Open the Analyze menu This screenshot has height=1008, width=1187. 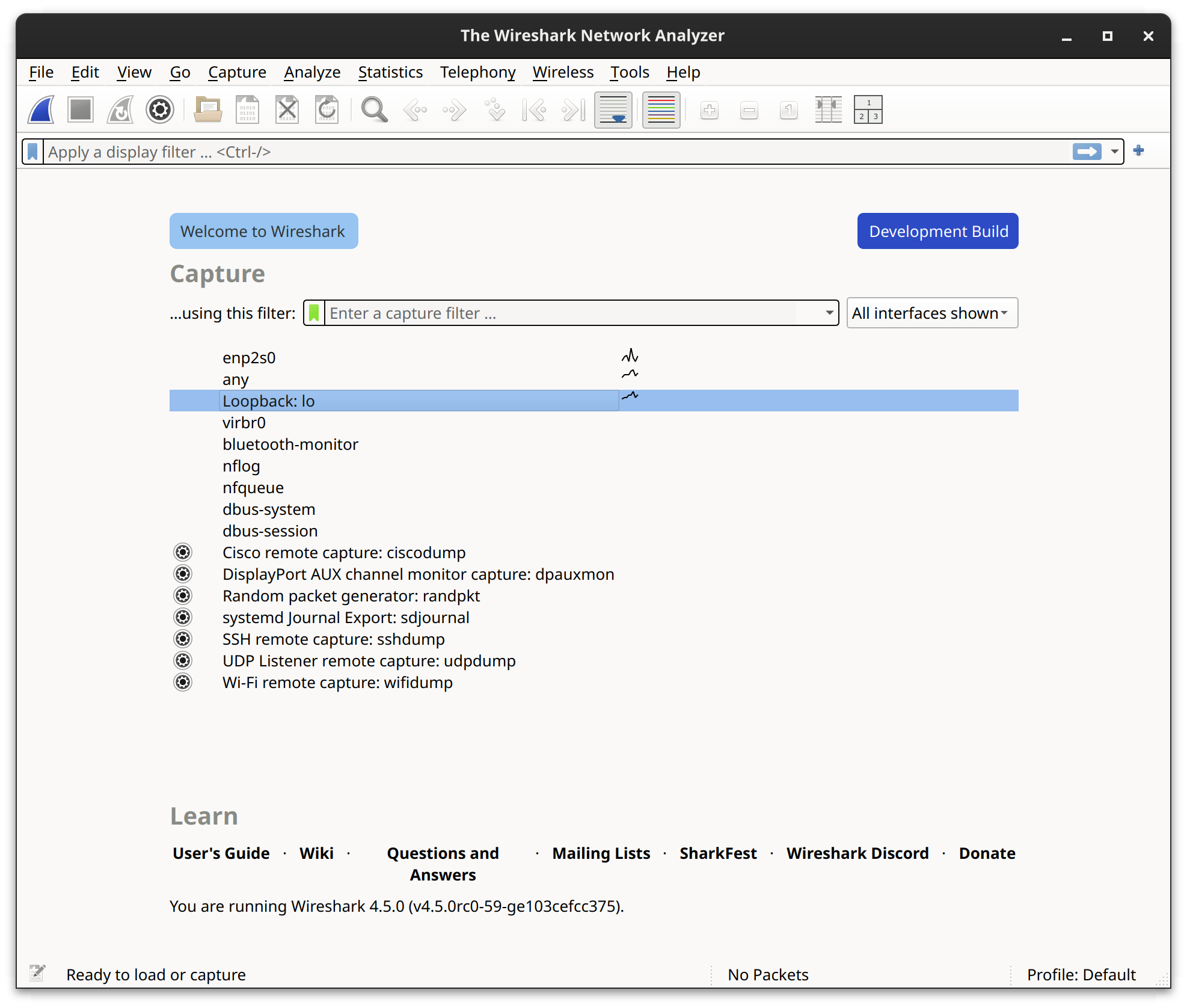tap(311, 71)
